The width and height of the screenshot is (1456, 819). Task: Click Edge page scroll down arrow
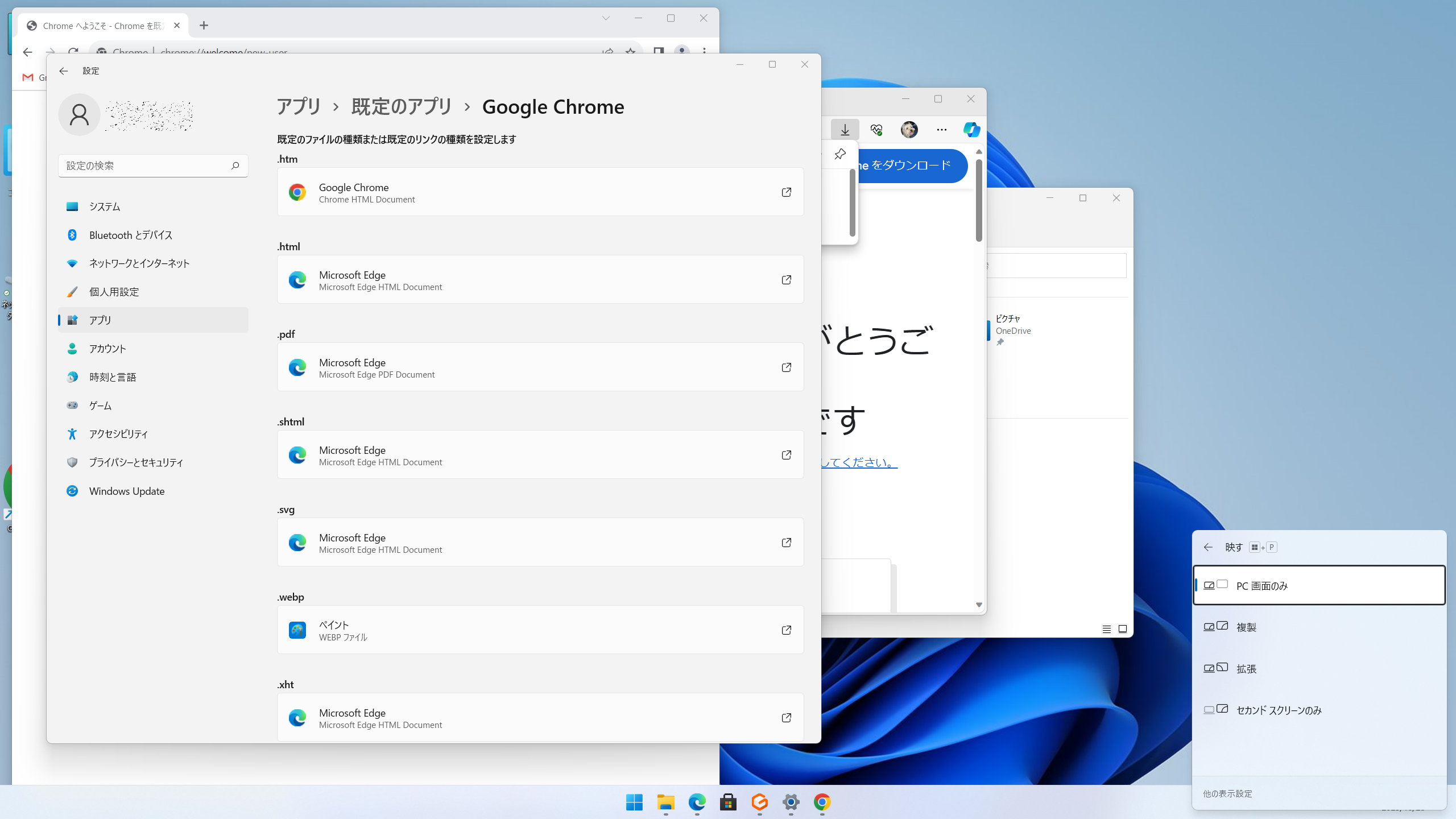pos(979,605)
